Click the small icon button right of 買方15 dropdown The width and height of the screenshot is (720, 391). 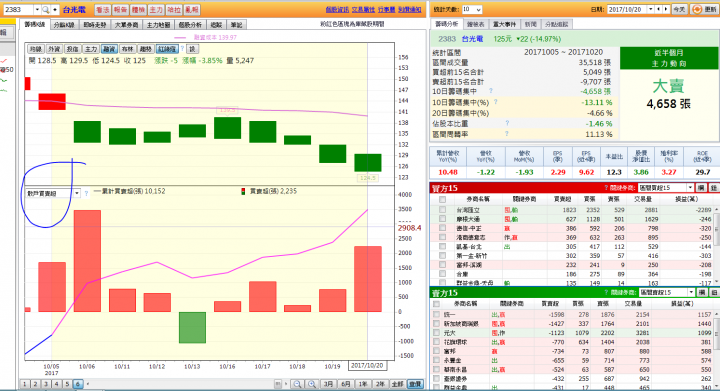701,188
